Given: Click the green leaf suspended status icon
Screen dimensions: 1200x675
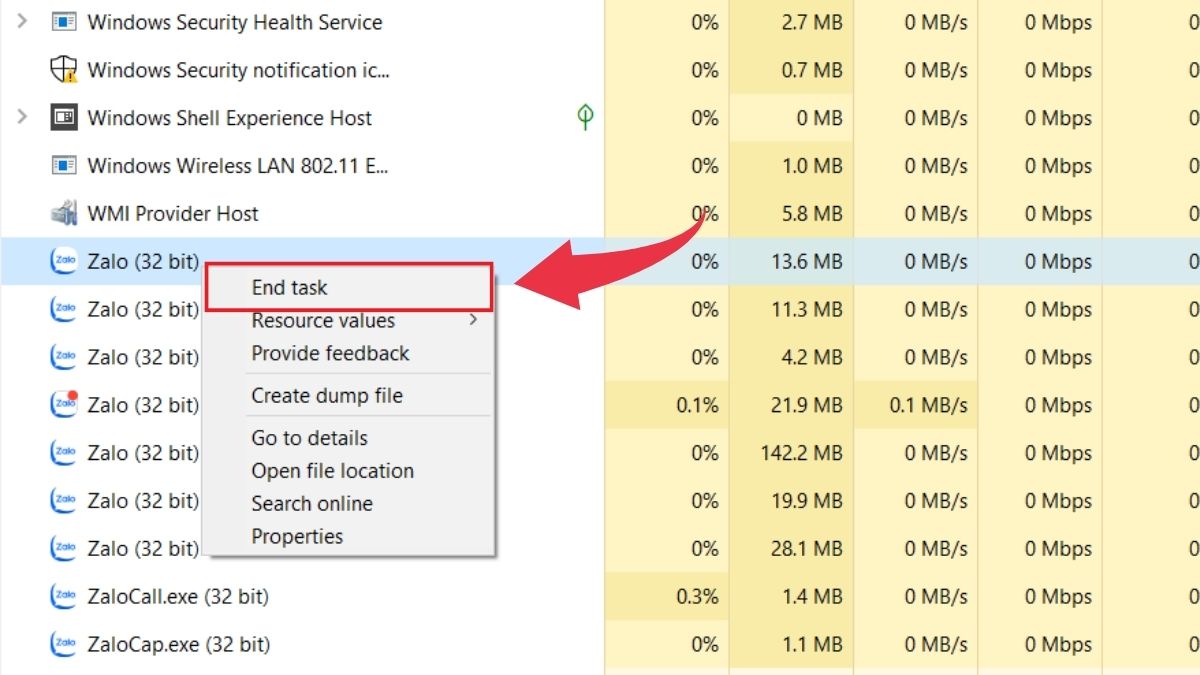Looking at the screenshot, I should [x=586, y=117].
